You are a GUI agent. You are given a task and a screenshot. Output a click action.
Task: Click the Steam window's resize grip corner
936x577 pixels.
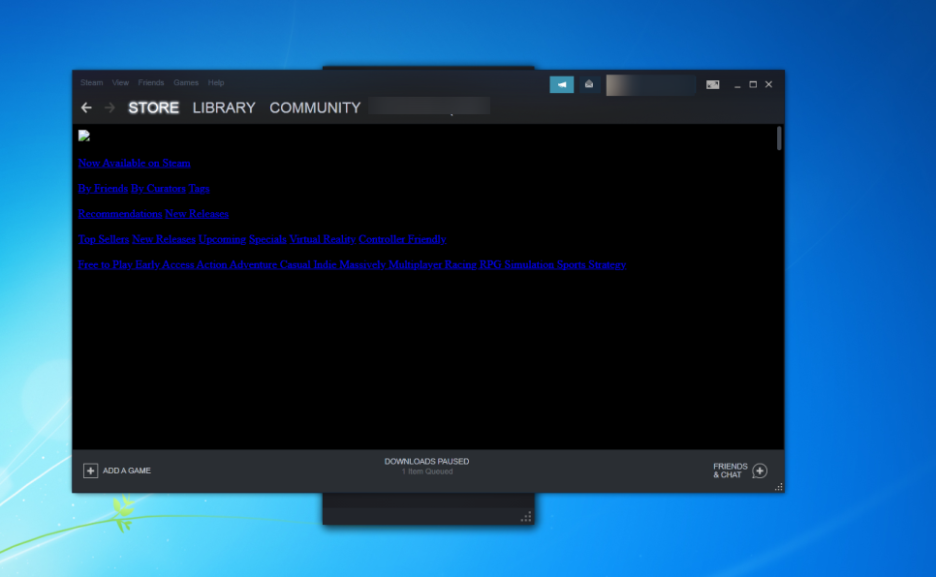point(779,487)
